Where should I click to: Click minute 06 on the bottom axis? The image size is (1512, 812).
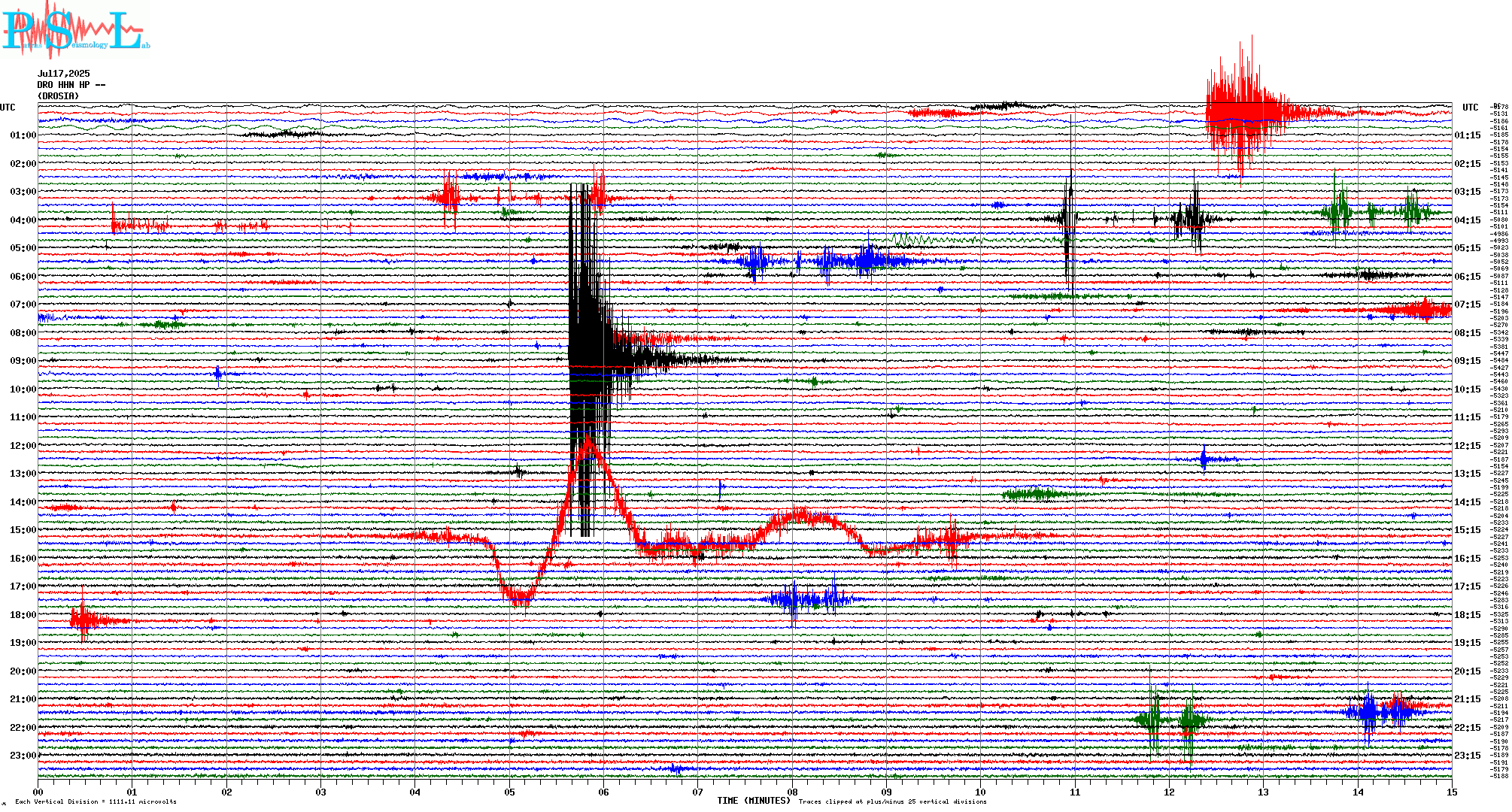pos(604,792)
